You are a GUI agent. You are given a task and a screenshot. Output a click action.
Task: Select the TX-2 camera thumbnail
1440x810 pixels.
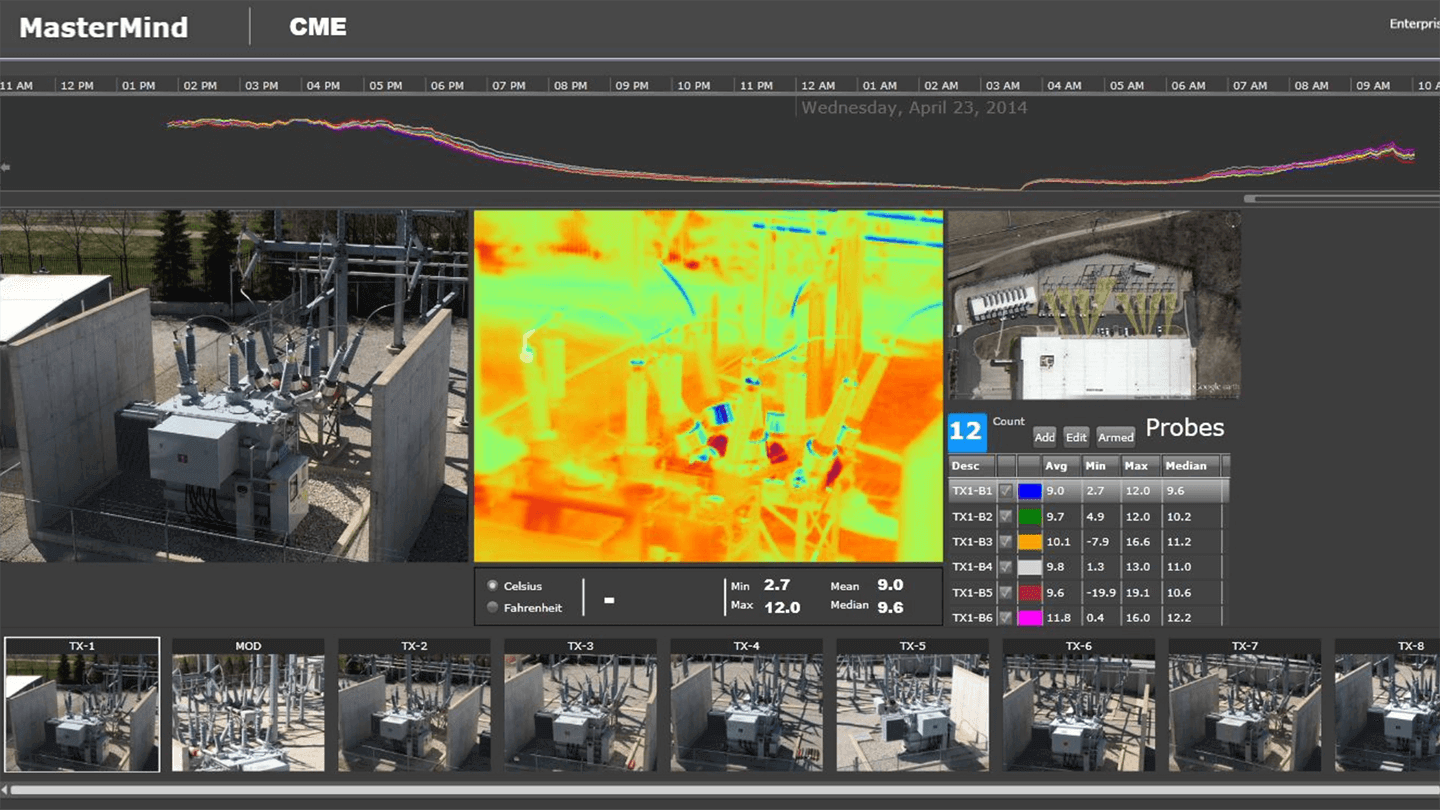414,705
